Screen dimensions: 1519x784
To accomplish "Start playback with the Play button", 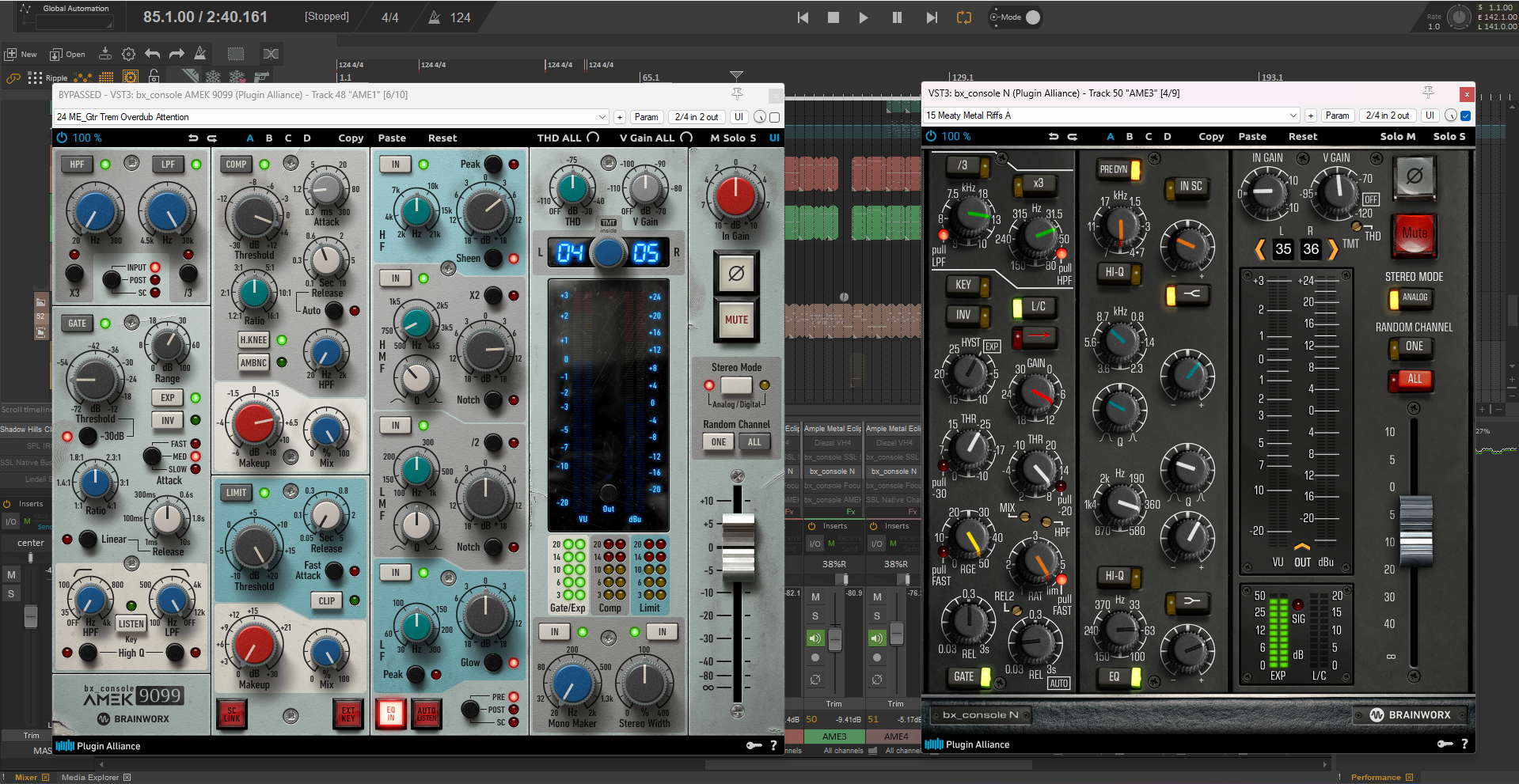I will pyautogui.click(x=864, y=17).
